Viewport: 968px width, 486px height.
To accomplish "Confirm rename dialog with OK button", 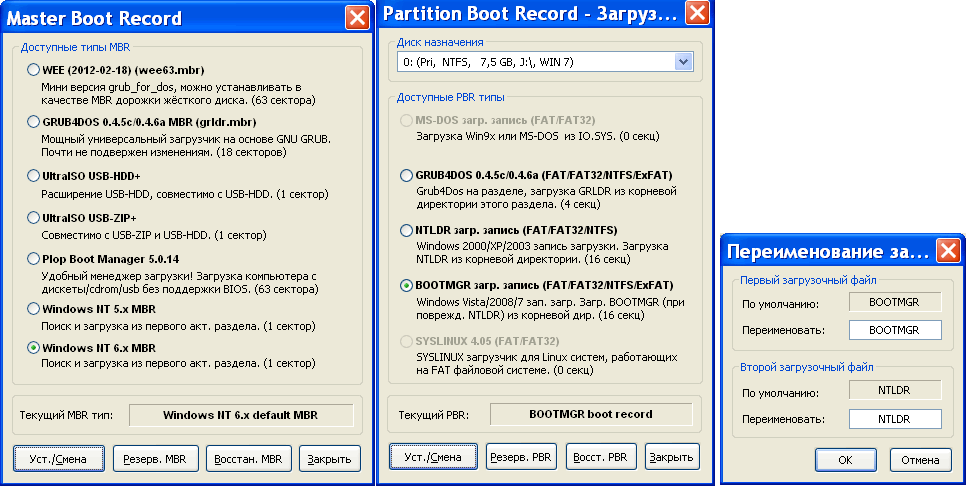I will pos(845,460).
